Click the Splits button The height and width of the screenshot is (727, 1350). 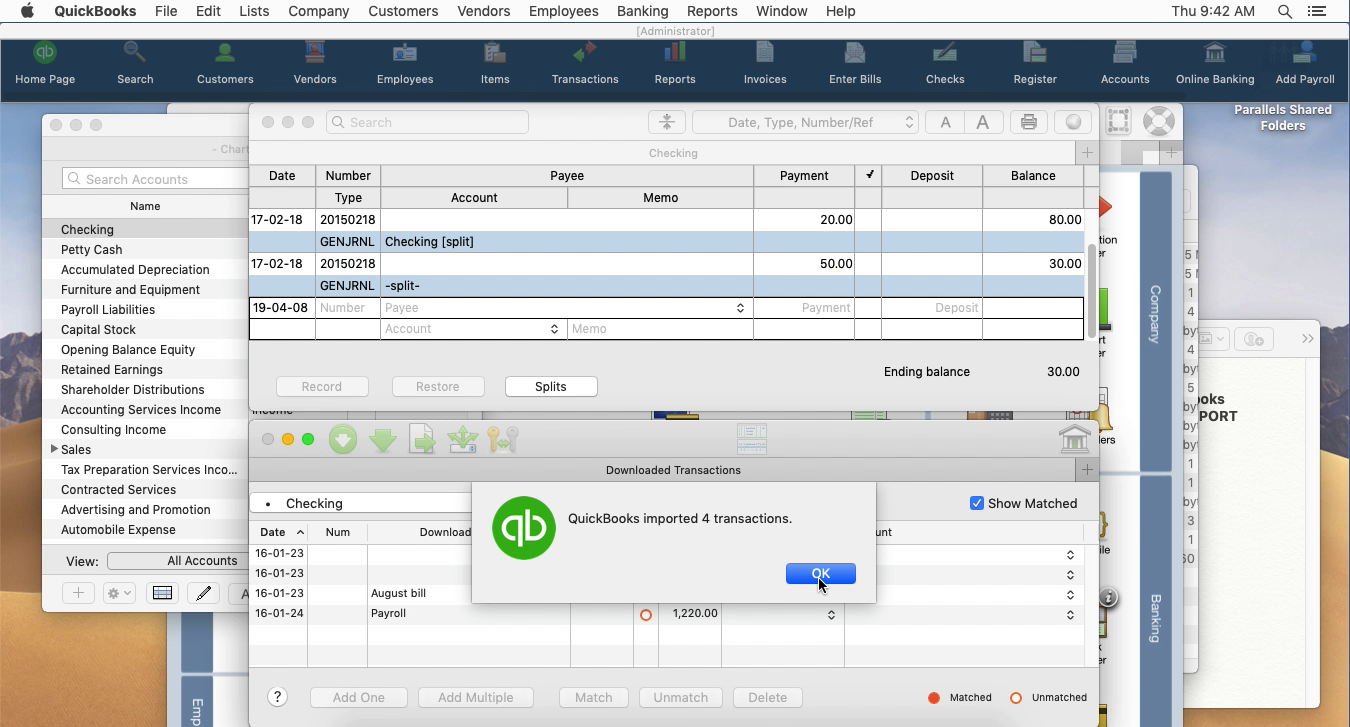point(551,386)
